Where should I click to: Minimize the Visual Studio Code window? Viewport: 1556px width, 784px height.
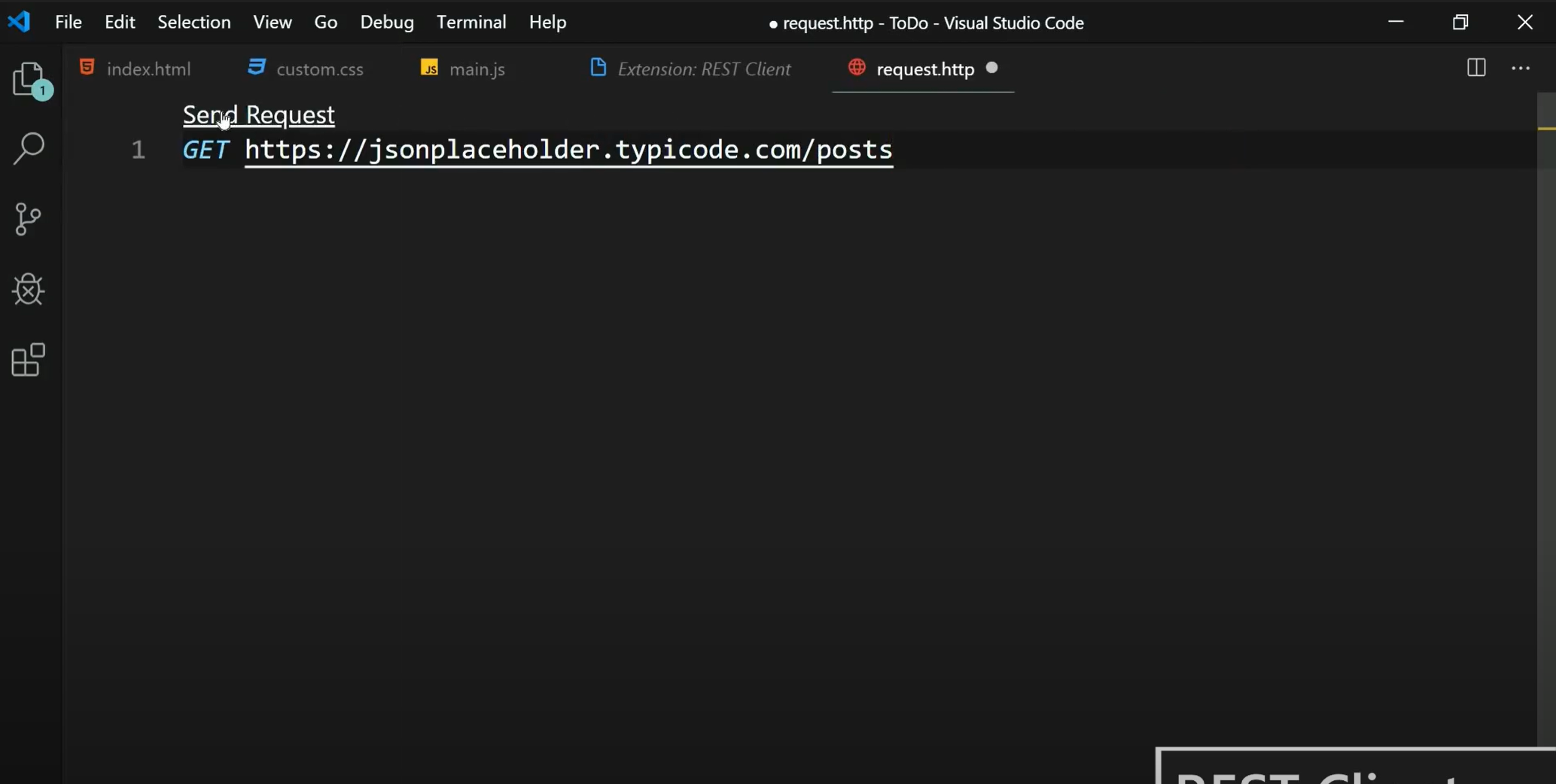1396,22
